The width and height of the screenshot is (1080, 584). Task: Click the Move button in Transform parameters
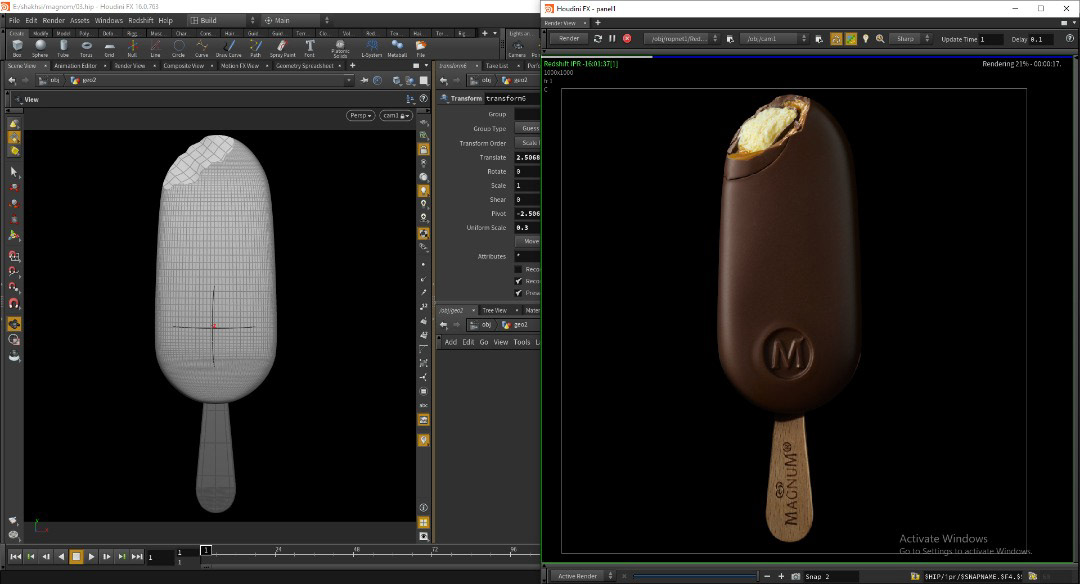tap(529, 241)
